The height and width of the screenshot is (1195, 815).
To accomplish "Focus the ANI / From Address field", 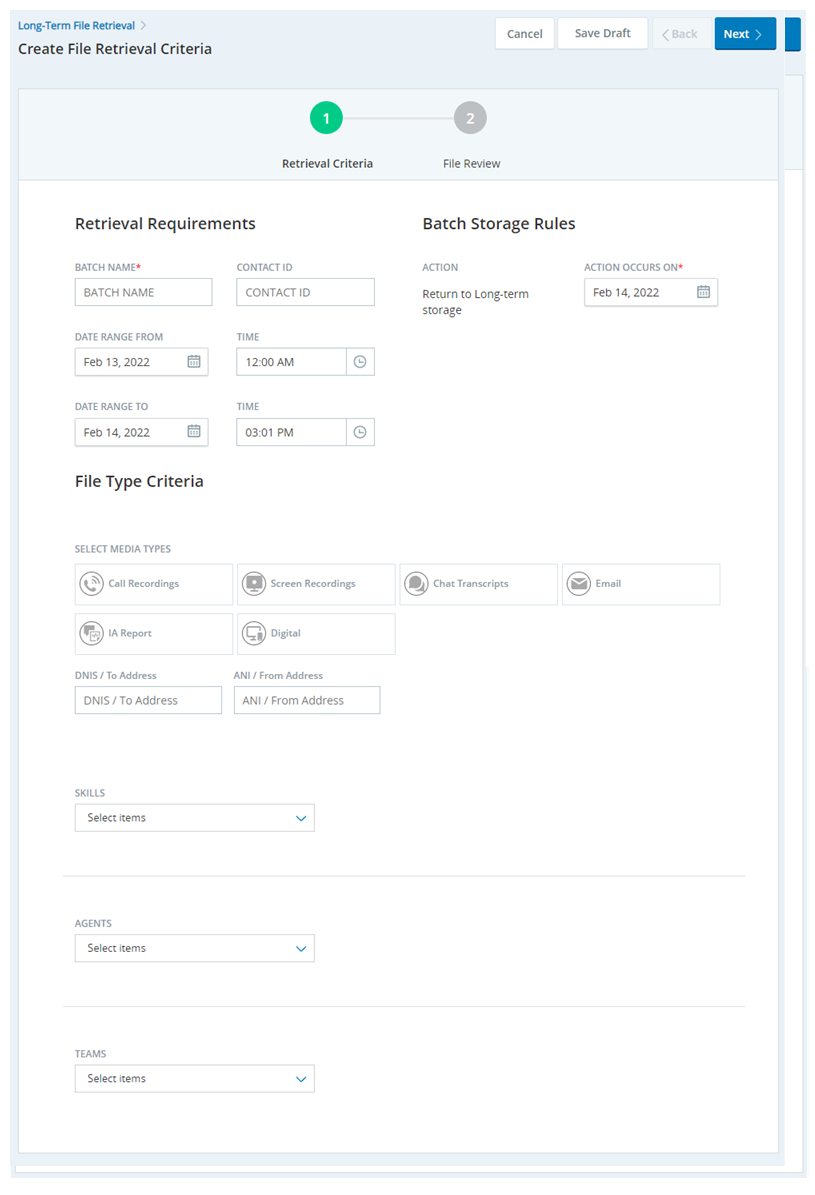I will tap(306, 700).
